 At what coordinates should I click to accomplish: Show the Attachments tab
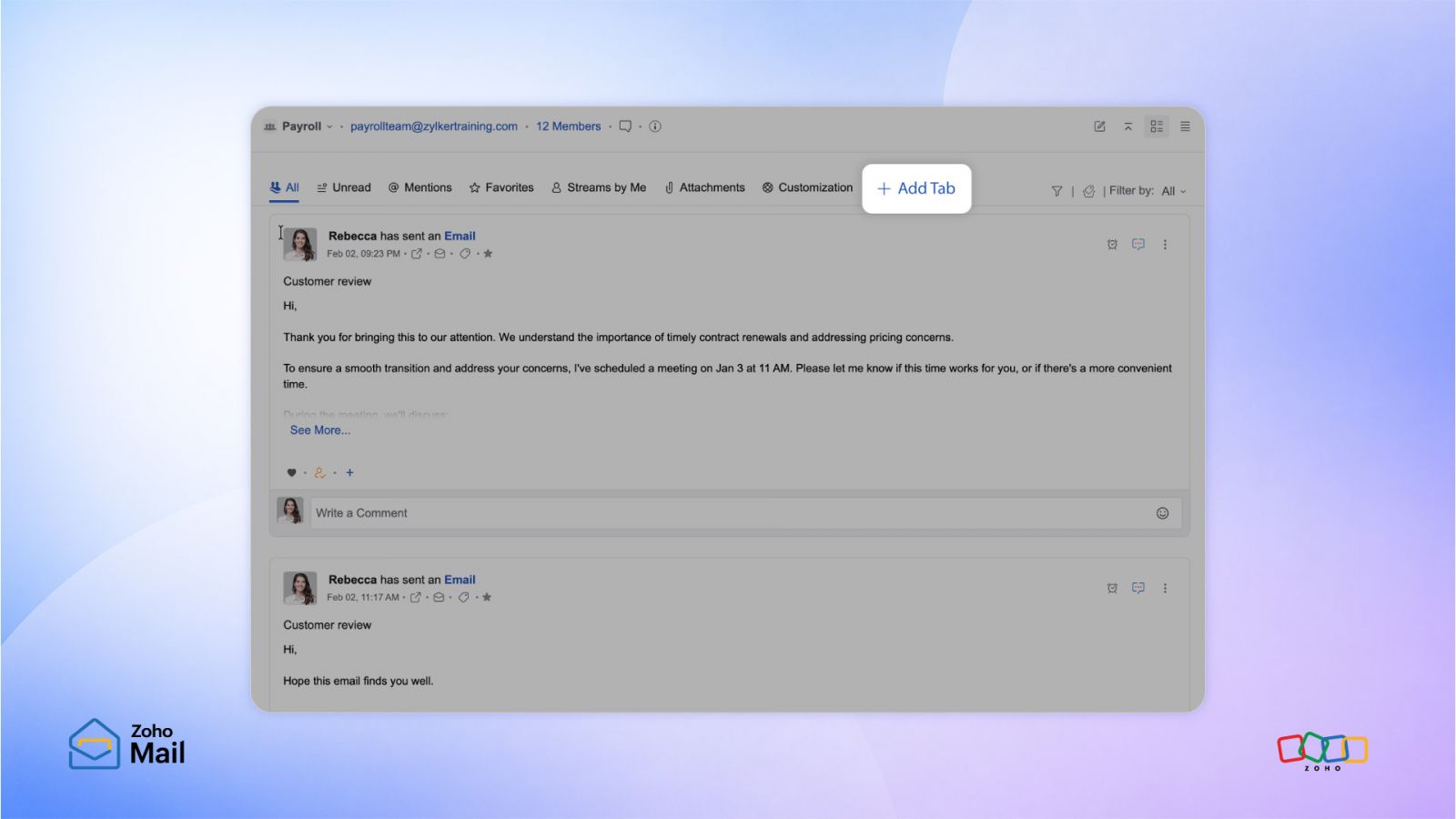704,187
